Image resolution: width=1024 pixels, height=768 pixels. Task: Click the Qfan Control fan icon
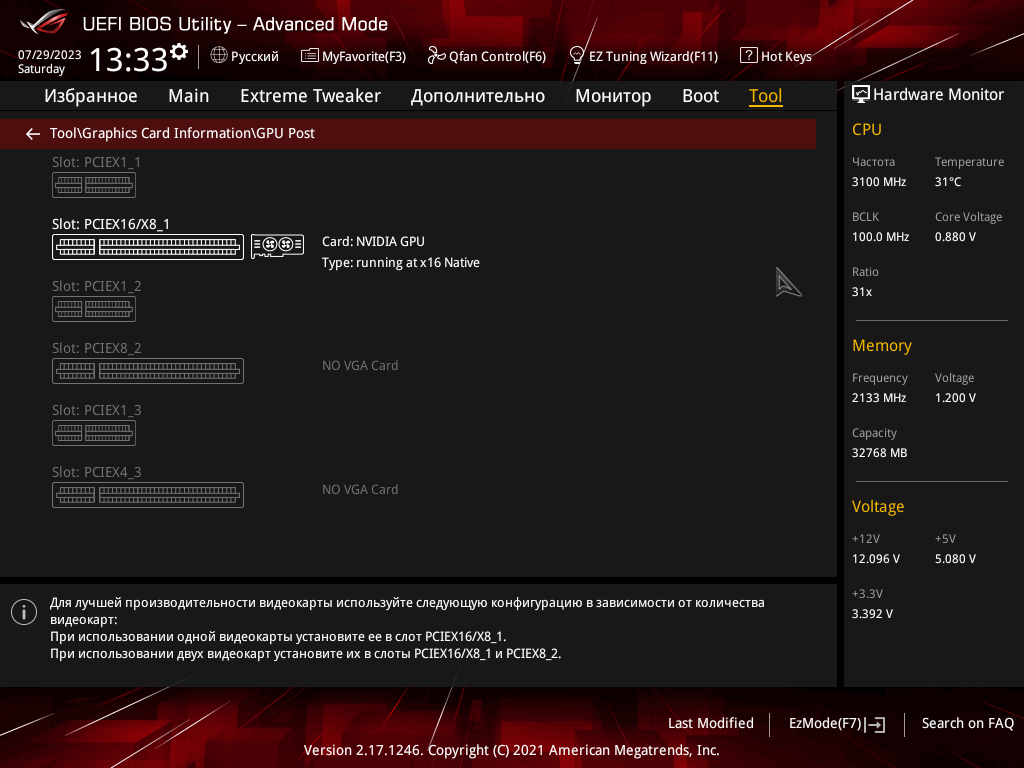436,56
